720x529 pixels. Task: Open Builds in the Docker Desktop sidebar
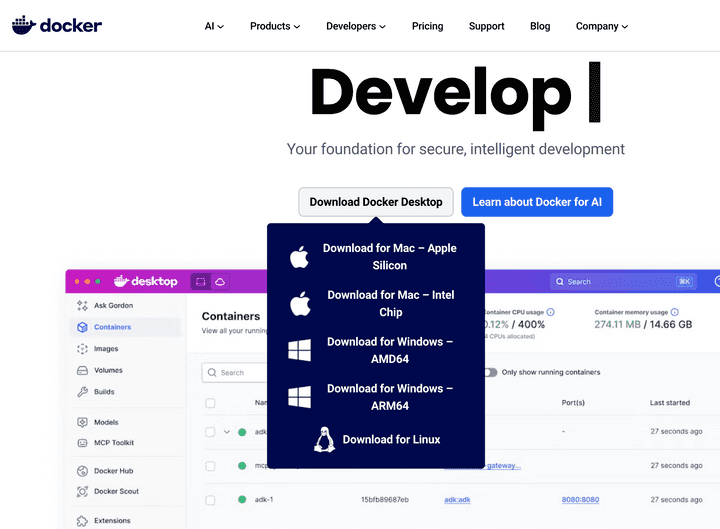coord(103,392)
